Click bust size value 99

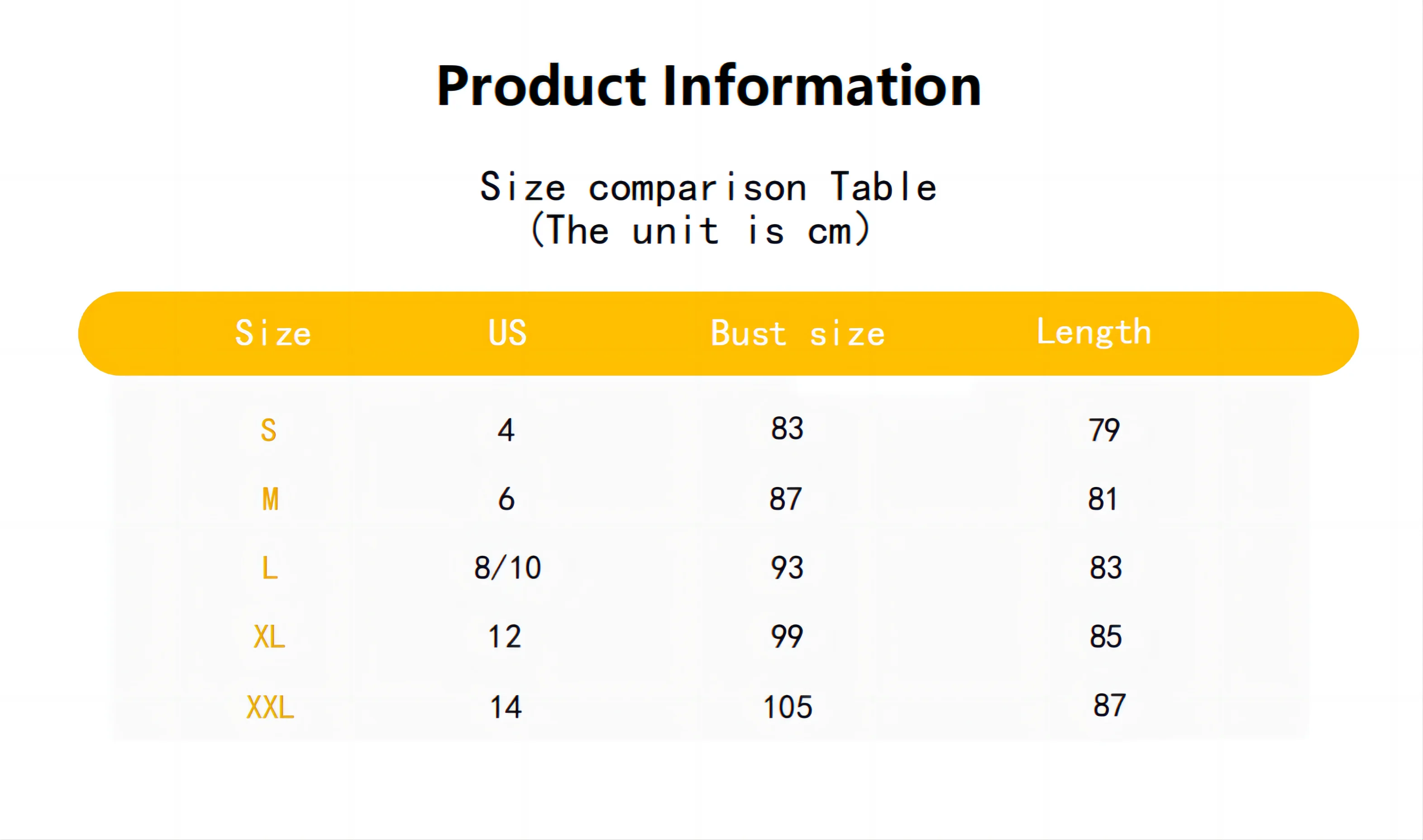tap(787, 637)
